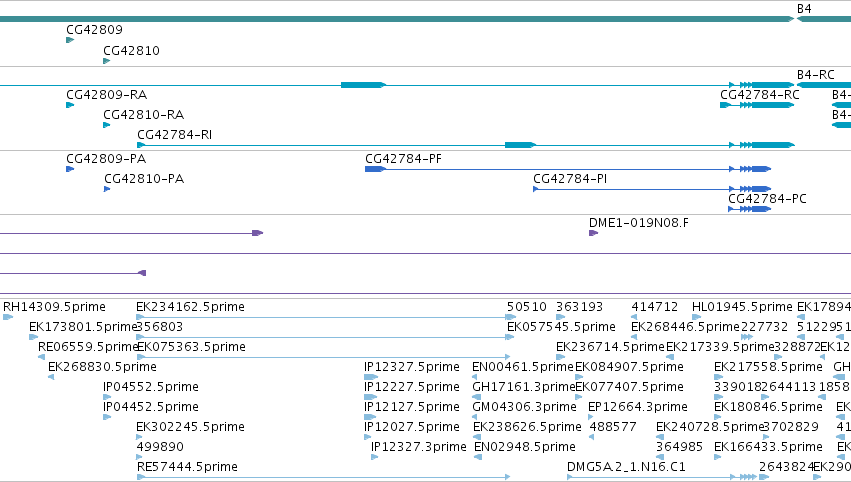This screenshot has height=482, width=851.
Task: Click the CG42784-PI protein label
Action: click(x=570, y=179)
